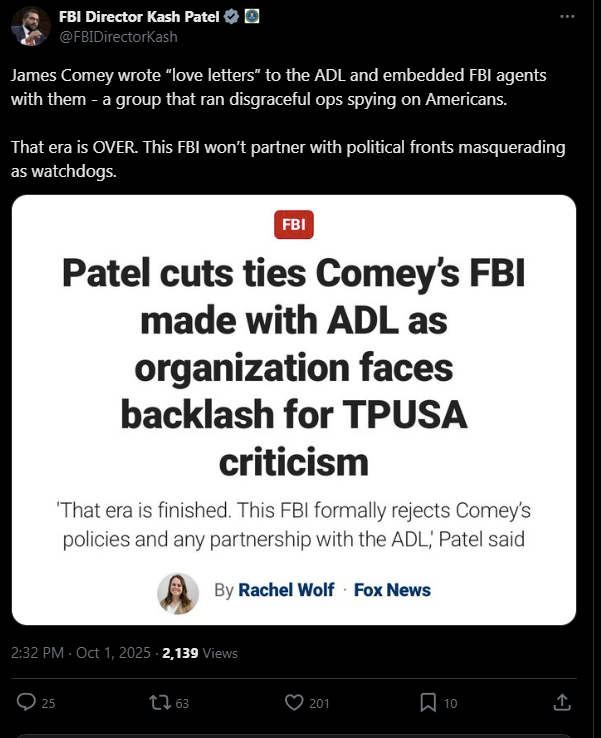The width and height of the screenshot is (601, 738).
Task: Open the share upload icon
Action: [x=562, y=702]
